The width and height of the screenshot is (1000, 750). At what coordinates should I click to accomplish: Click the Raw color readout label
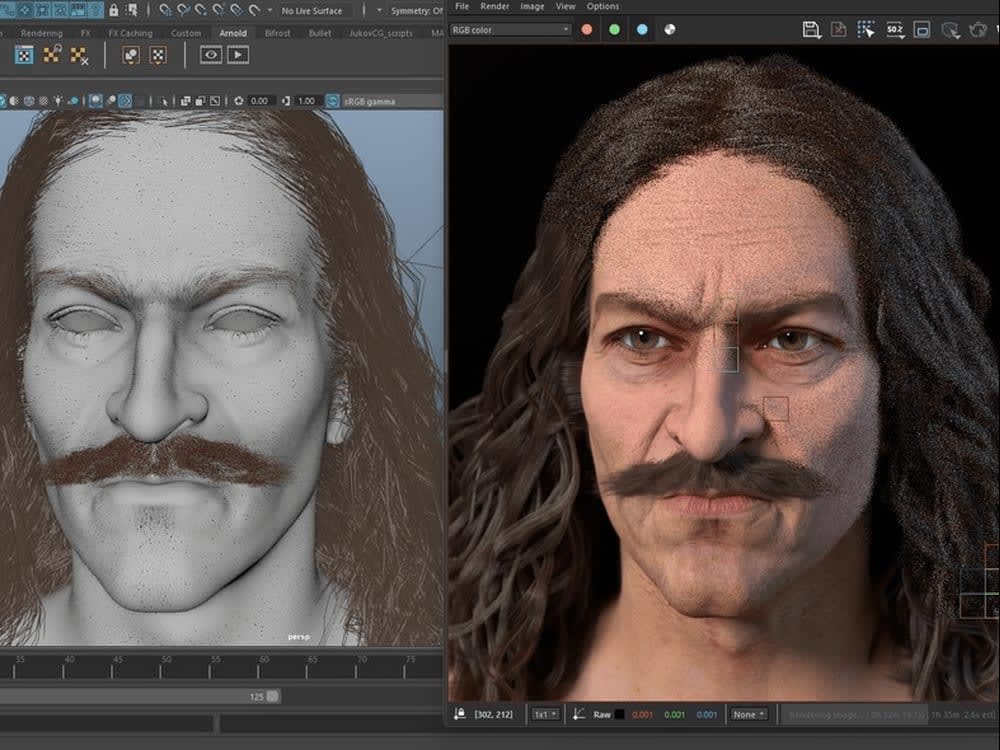tap(602, 715)
